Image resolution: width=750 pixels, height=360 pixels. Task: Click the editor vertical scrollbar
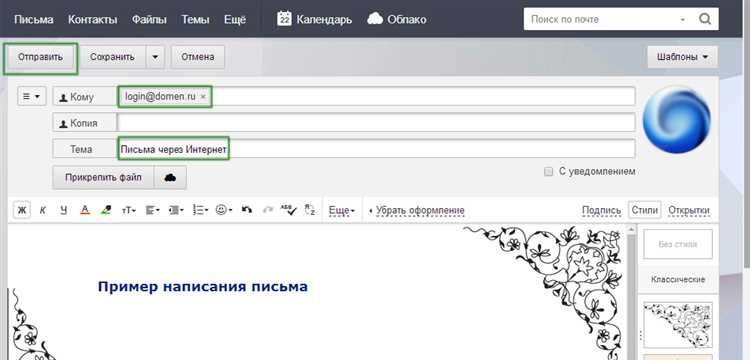click(631, 292)
